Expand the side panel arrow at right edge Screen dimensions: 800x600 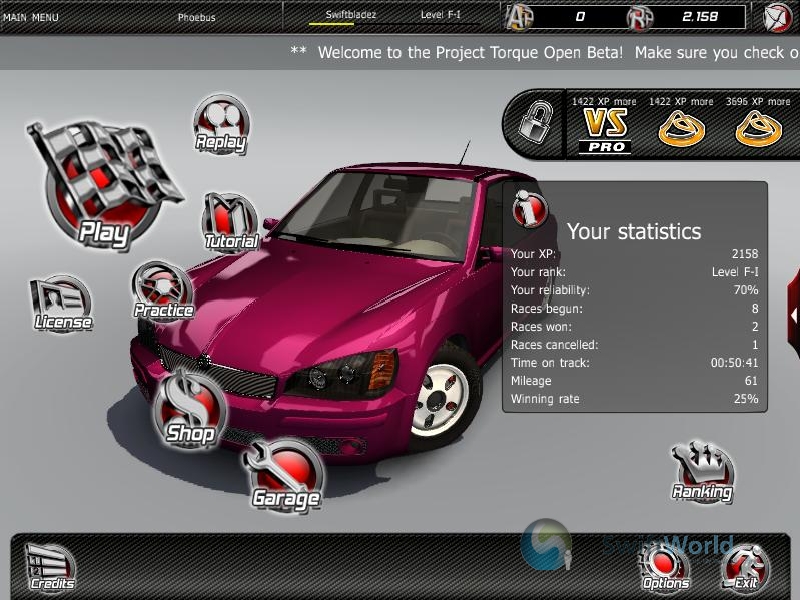coord(793,314)
